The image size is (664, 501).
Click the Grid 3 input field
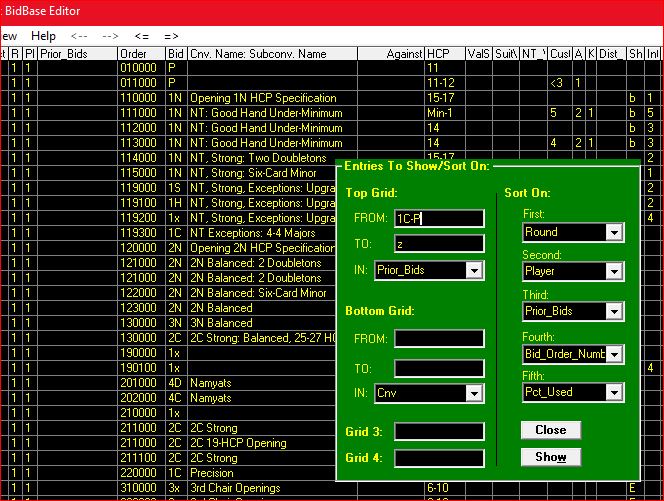pyautogui.click(x=438, y=432)
